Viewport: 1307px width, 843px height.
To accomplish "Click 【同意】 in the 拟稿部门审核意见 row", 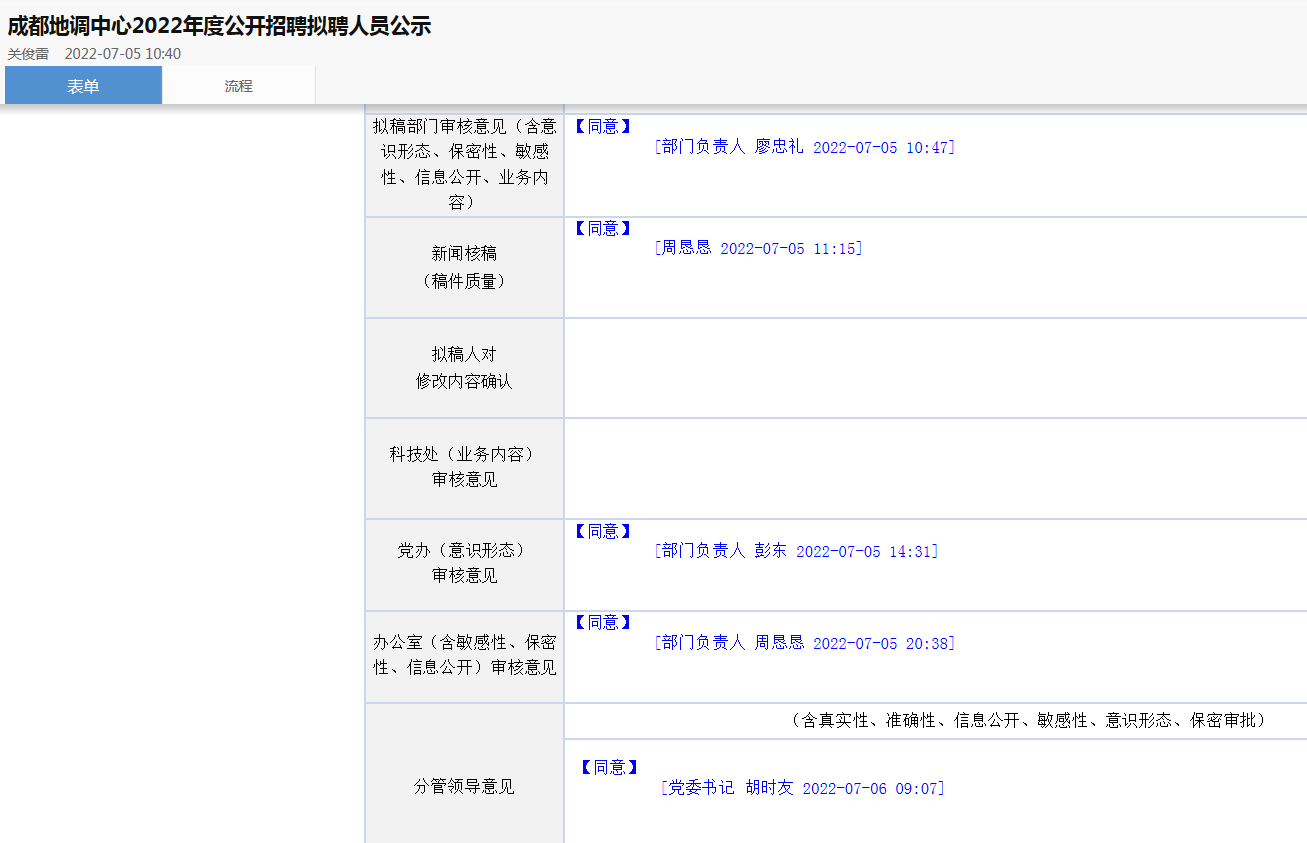I will pyautogui.click(x=603, y=126).
